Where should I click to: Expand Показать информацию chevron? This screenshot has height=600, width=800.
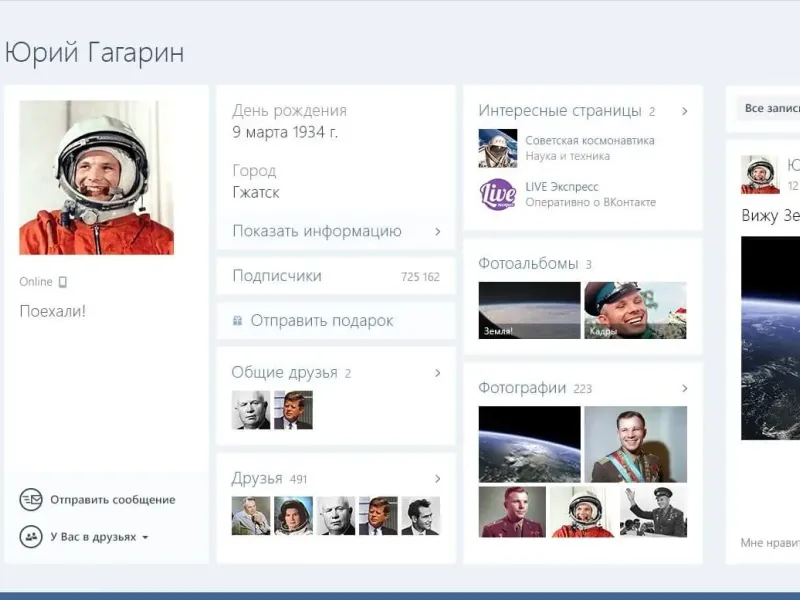click(438, 232)
